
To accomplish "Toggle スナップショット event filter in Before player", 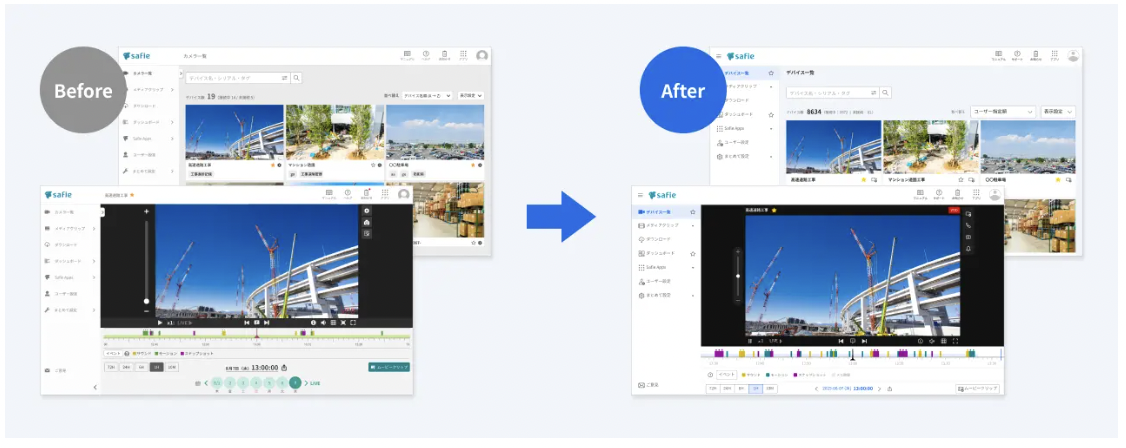I will point(197,354).
